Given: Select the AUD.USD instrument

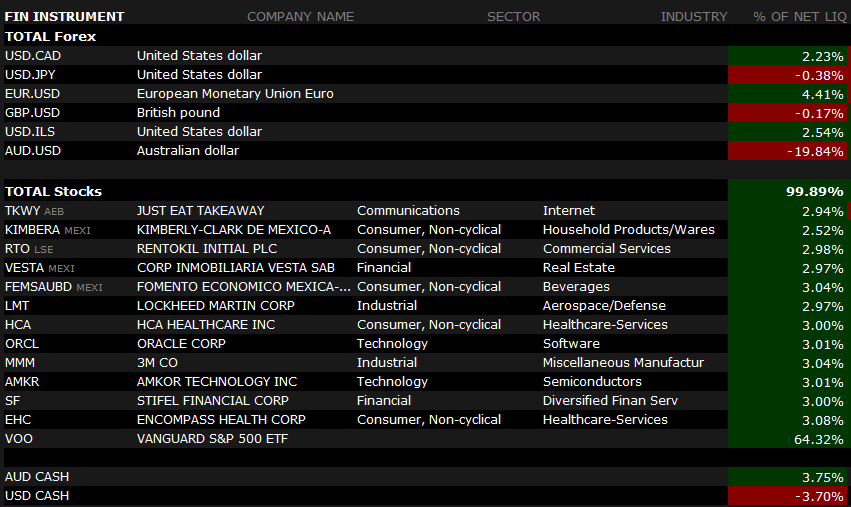Looking at the screenshot, I should [x=33, y=151].
